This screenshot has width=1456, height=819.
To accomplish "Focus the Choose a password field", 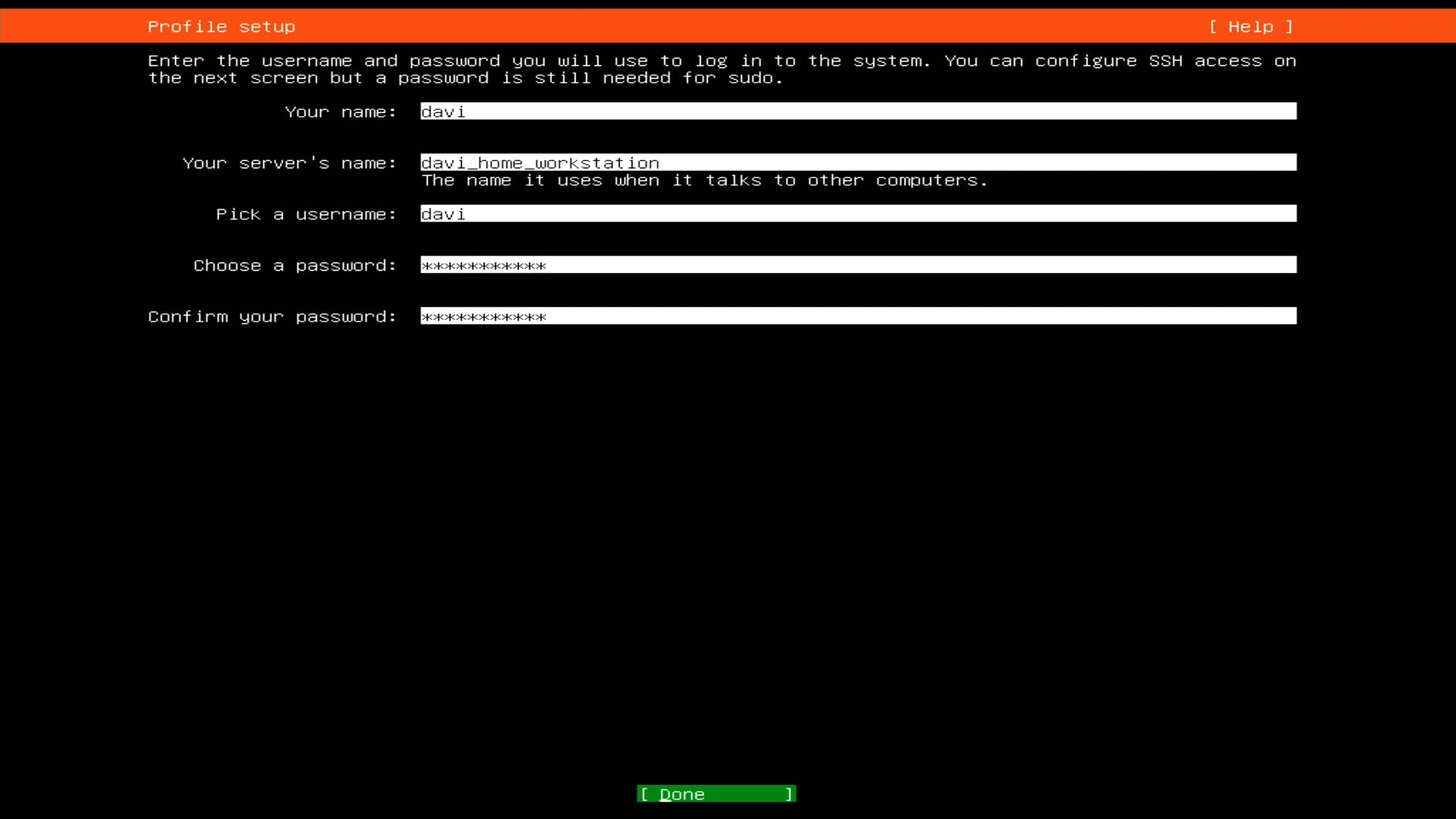I will tap(857, 265).
